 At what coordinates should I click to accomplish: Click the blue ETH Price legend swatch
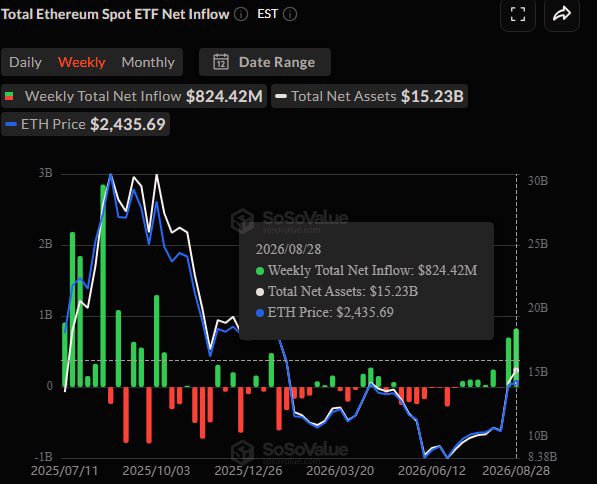[x=11, y=124]
